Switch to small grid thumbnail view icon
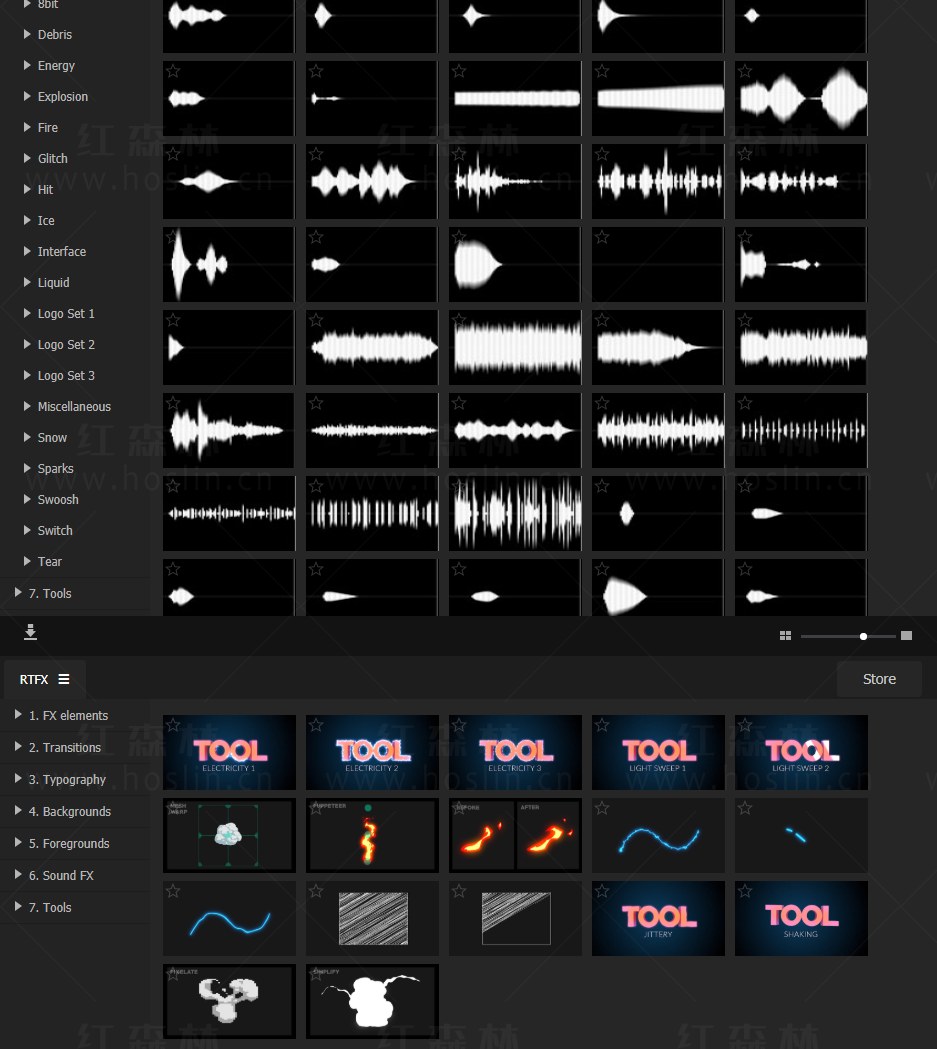937x1049 pixels. click(x=785, y=636)
